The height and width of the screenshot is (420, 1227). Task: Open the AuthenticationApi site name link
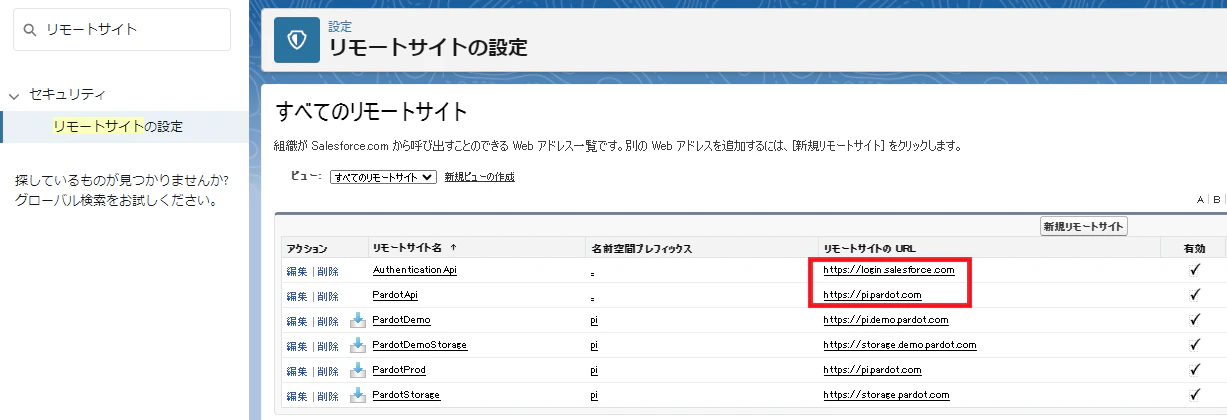pos(415,270)
